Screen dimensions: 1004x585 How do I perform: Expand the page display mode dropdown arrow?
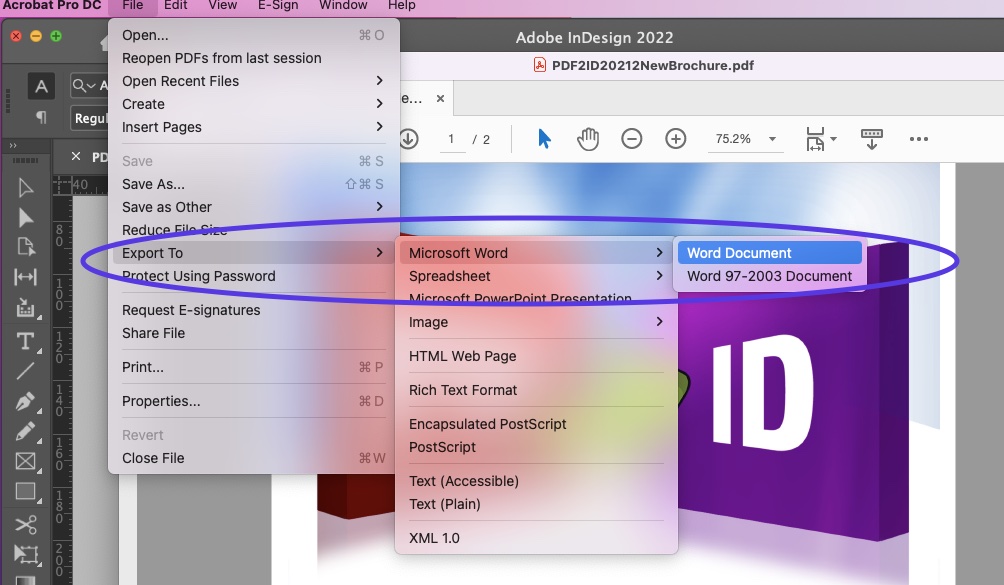pyautogui.click(x=831, y=139)
